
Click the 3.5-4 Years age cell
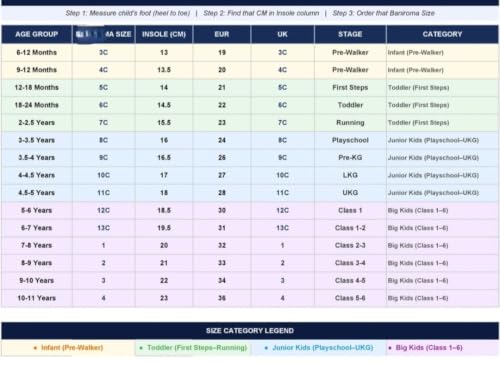(x=37, y=158)
